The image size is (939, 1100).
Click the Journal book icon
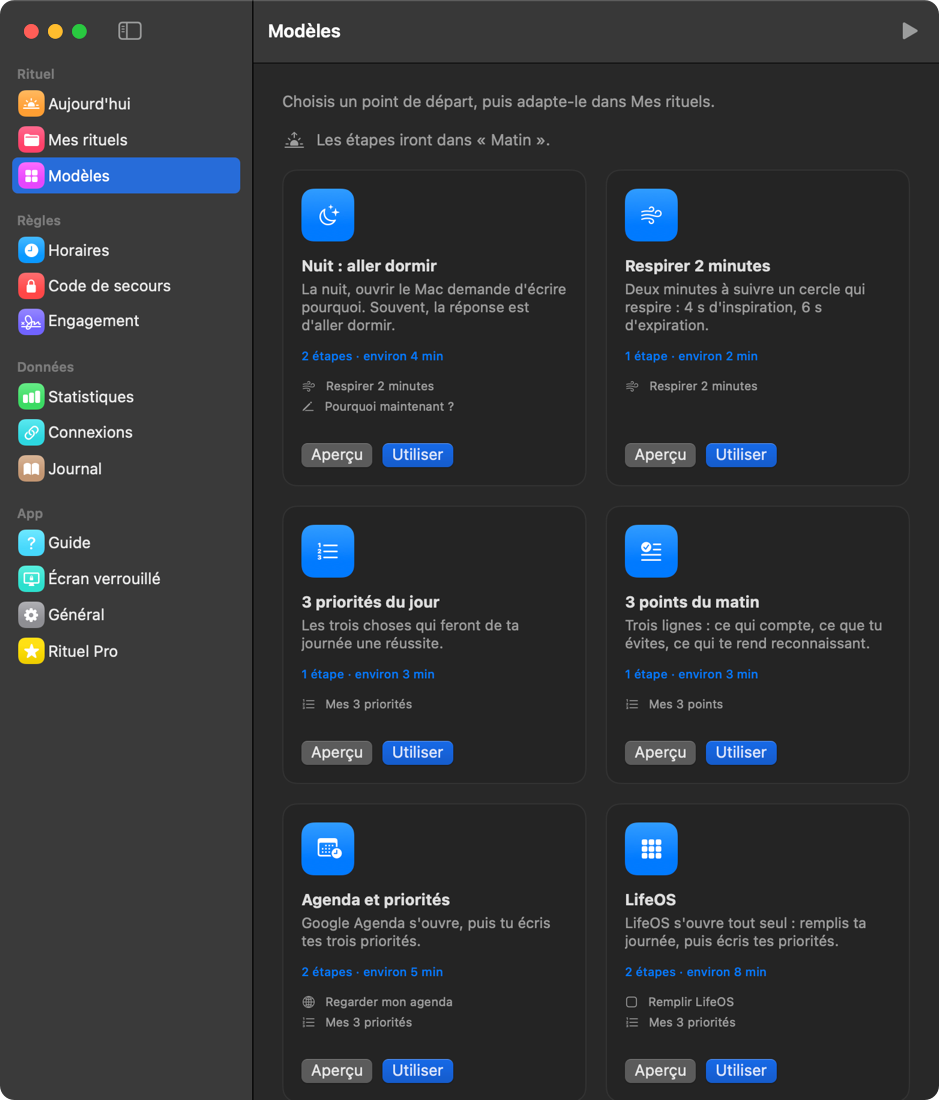point(31,469)
